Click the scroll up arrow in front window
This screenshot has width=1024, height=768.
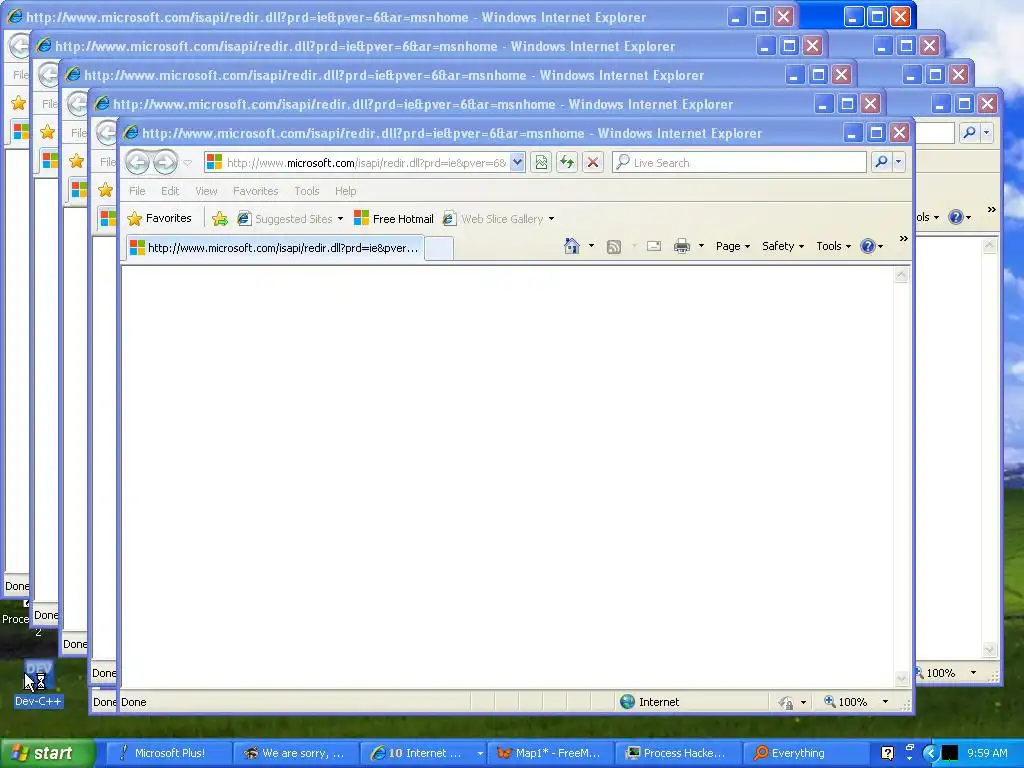pyautogui.click(x=901, y=276)
